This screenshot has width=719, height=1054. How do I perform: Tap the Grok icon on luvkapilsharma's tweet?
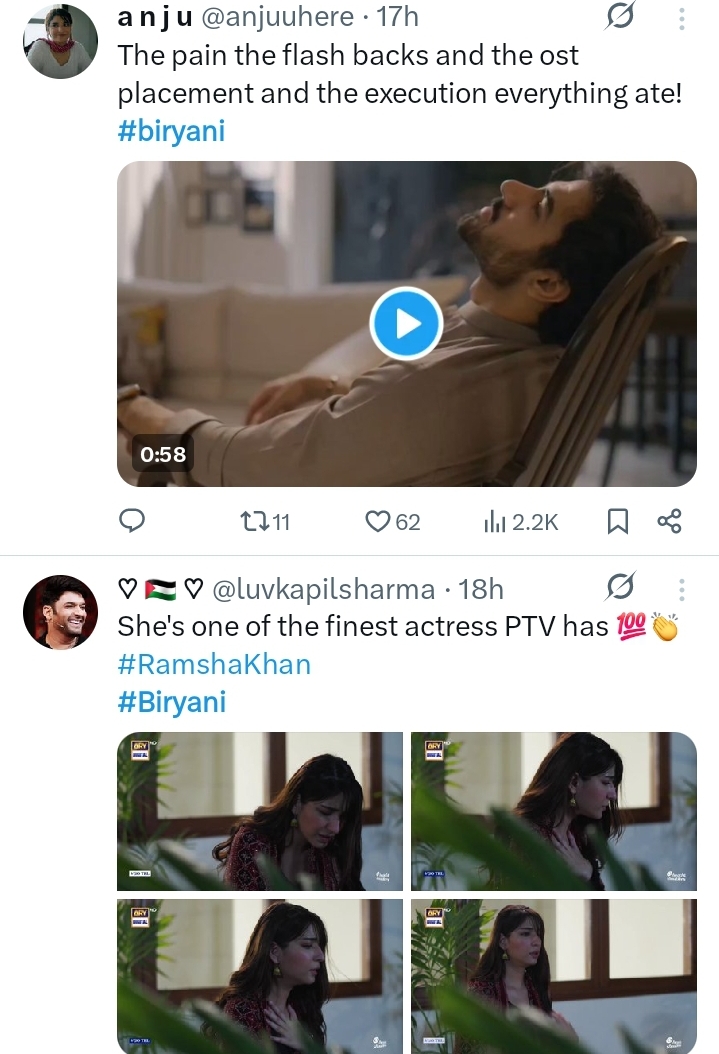coord(621,588)
